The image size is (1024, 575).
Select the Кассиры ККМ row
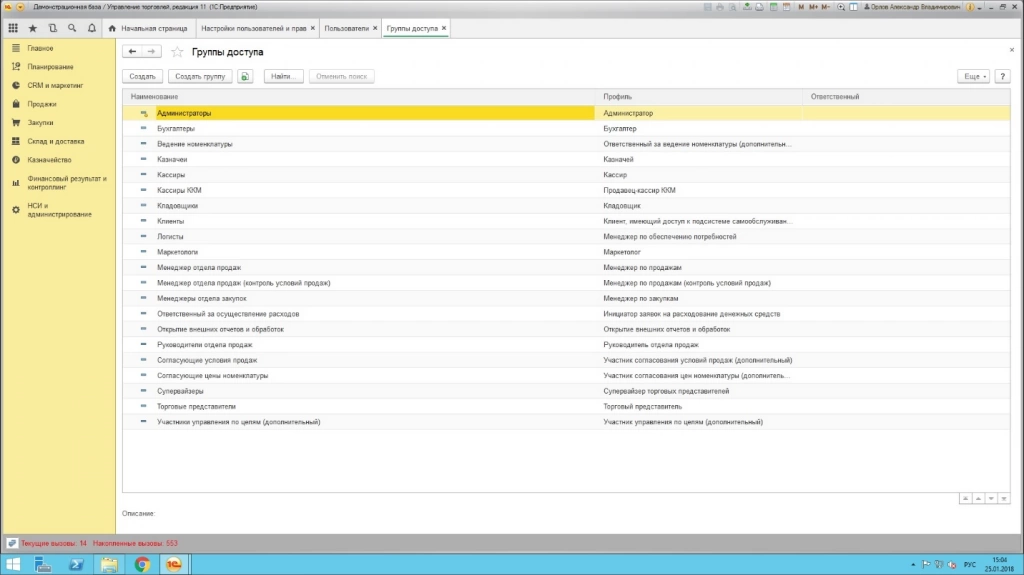pyautogui.click(x=566, y=190)
